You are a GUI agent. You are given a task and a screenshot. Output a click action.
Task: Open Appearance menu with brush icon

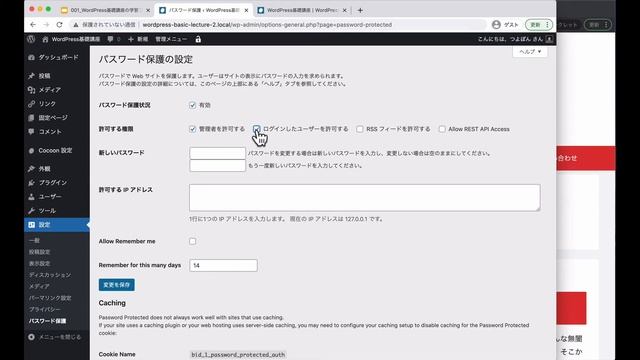[x=57, y=169]
